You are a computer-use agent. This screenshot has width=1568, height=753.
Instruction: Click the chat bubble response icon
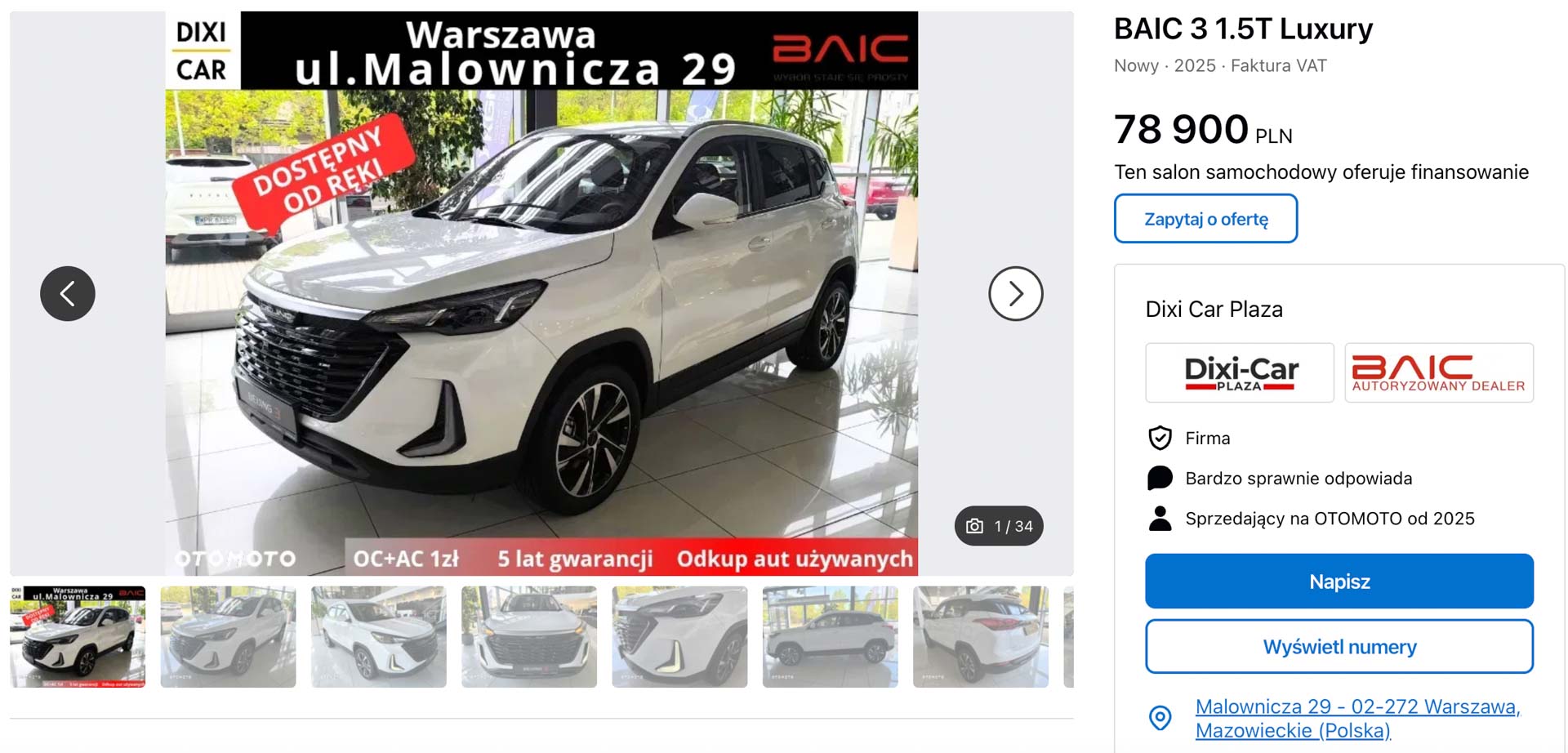click(1160, 478)
